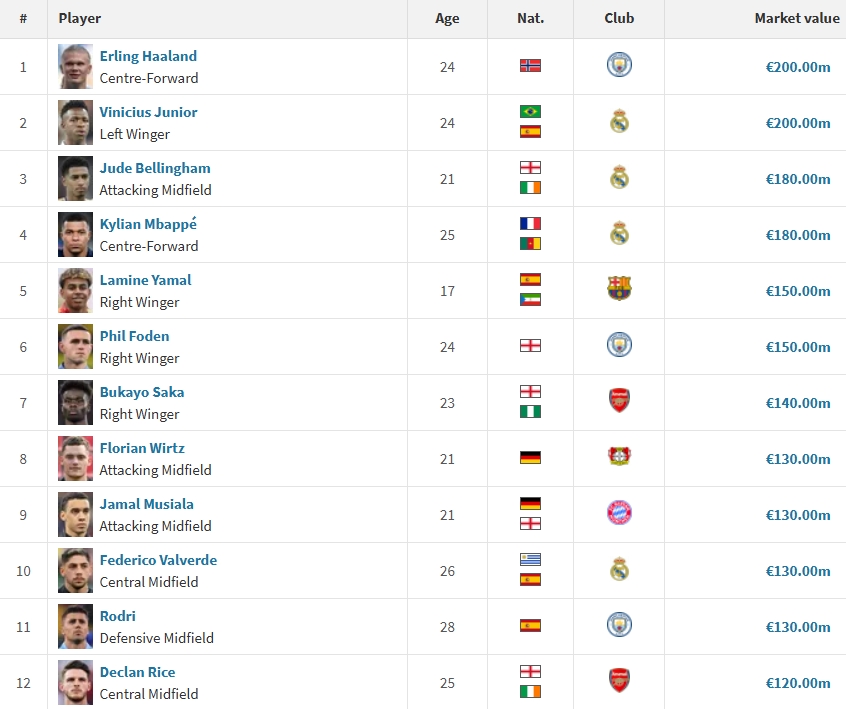The height and width of the screenshot is (709, 846).
Task: Click Arsenal crest in Bukayo Saka's row
Action: pyautogui.click(x=619, y=402)
